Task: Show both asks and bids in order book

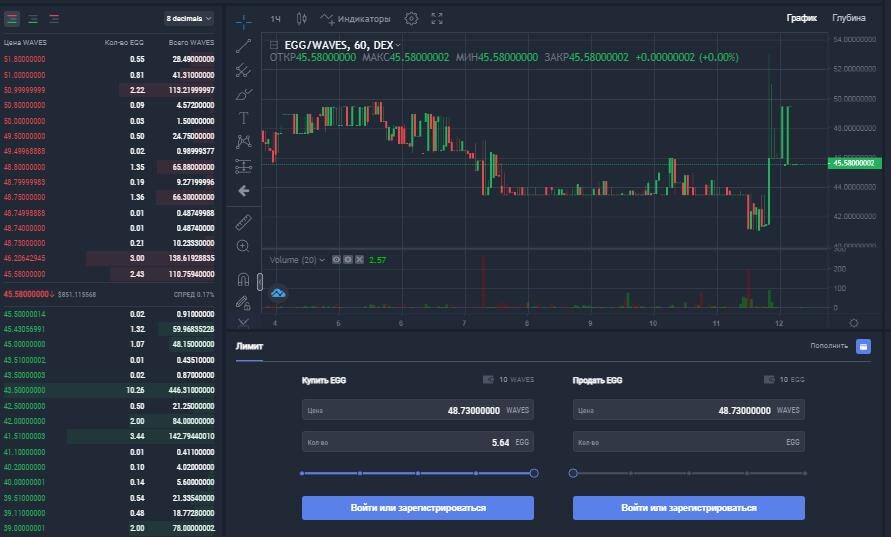Action: pyautogui.click(x=11, y=19)
